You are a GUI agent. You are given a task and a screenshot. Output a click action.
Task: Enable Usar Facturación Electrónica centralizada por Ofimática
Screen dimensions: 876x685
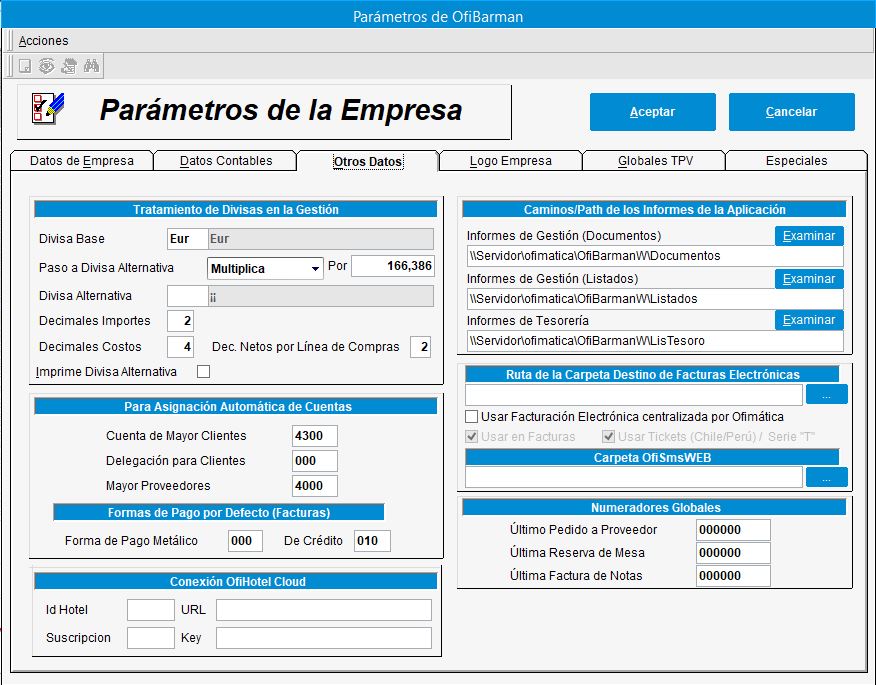point(472,417)
